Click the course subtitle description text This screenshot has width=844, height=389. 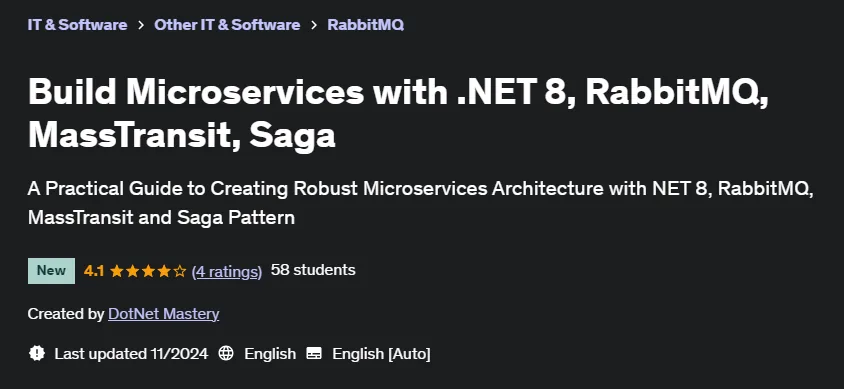[x=420, y=203]
